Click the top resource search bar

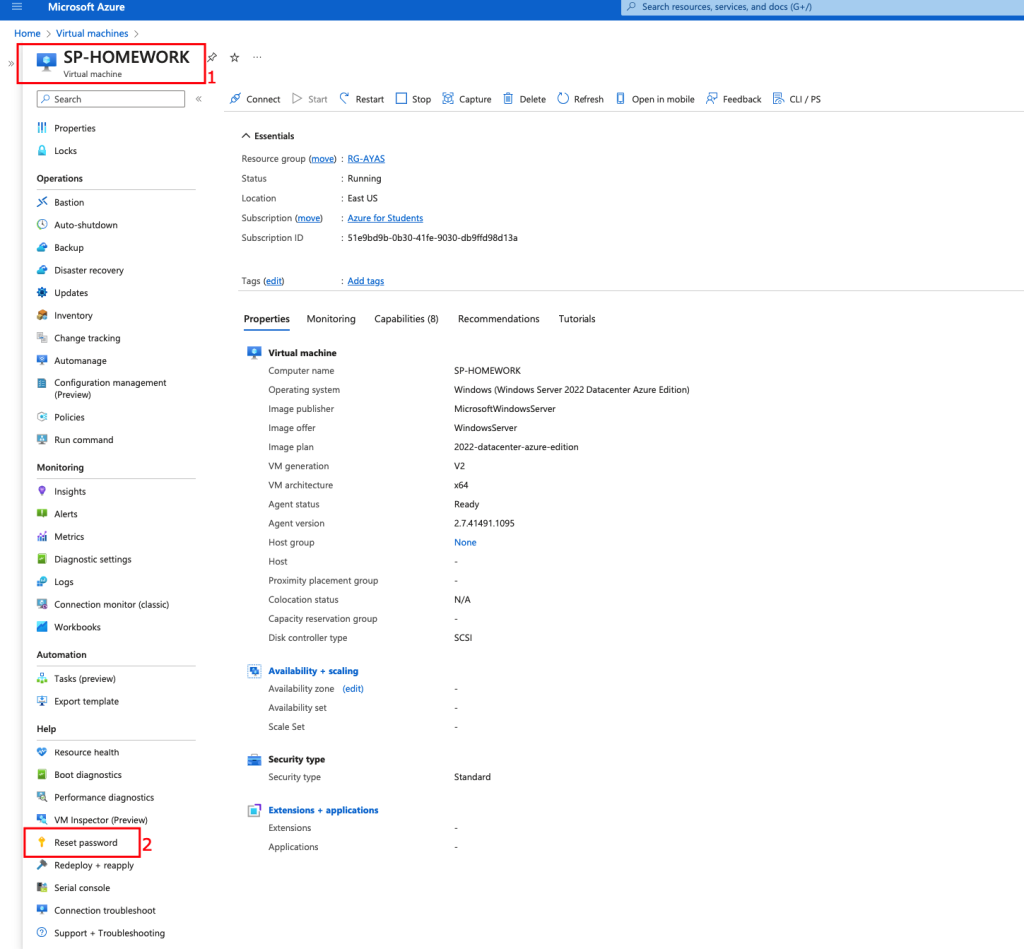(x=820, y=7)
